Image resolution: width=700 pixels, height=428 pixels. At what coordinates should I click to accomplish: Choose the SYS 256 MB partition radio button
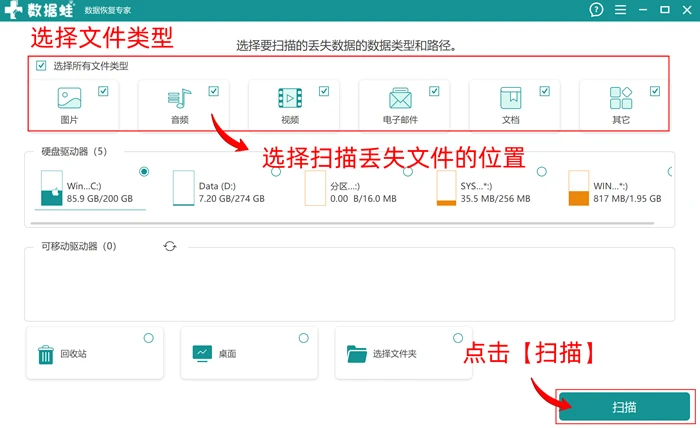click(x=541, y=171)
